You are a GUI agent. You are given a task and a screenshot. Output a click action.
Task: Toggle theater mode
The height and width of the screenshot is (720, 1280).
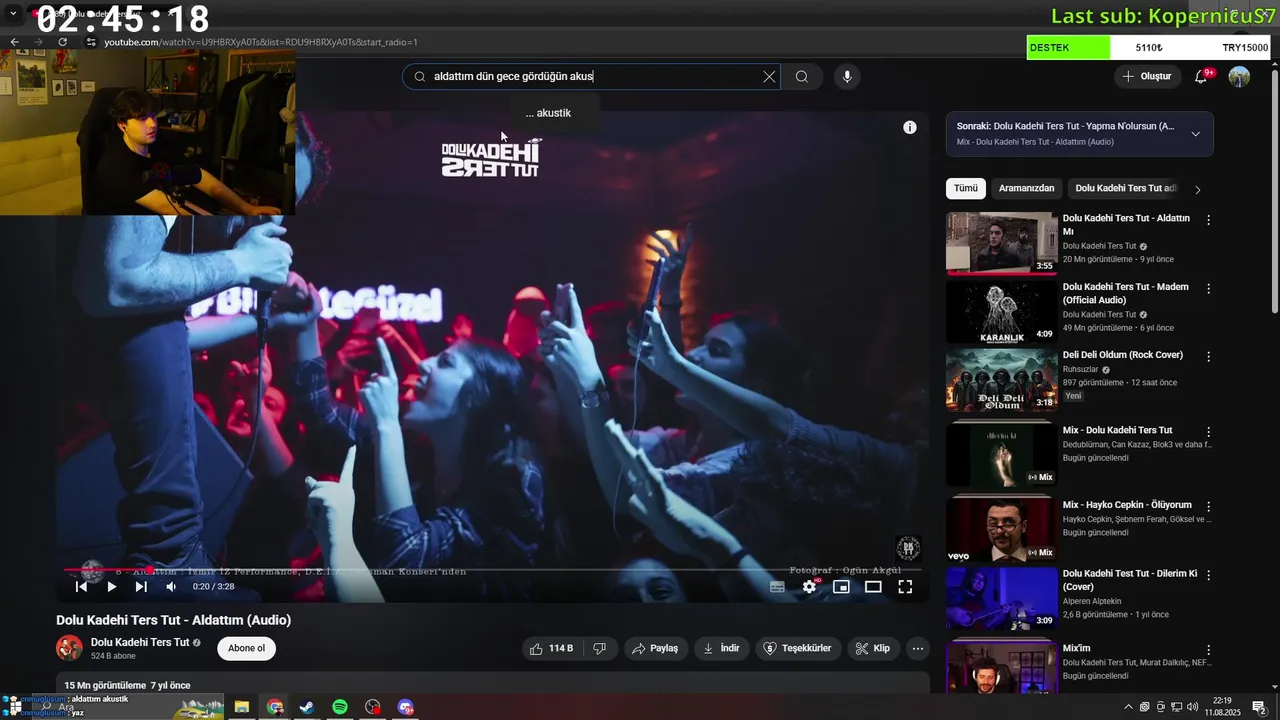point(873,587)
